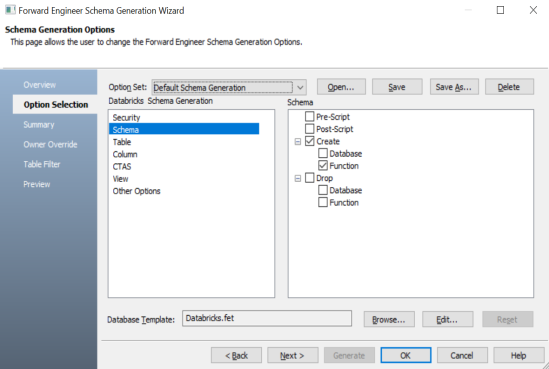Open the Option Set dropdown
This screenshot has width=549, height=369.
coord(300,88)
